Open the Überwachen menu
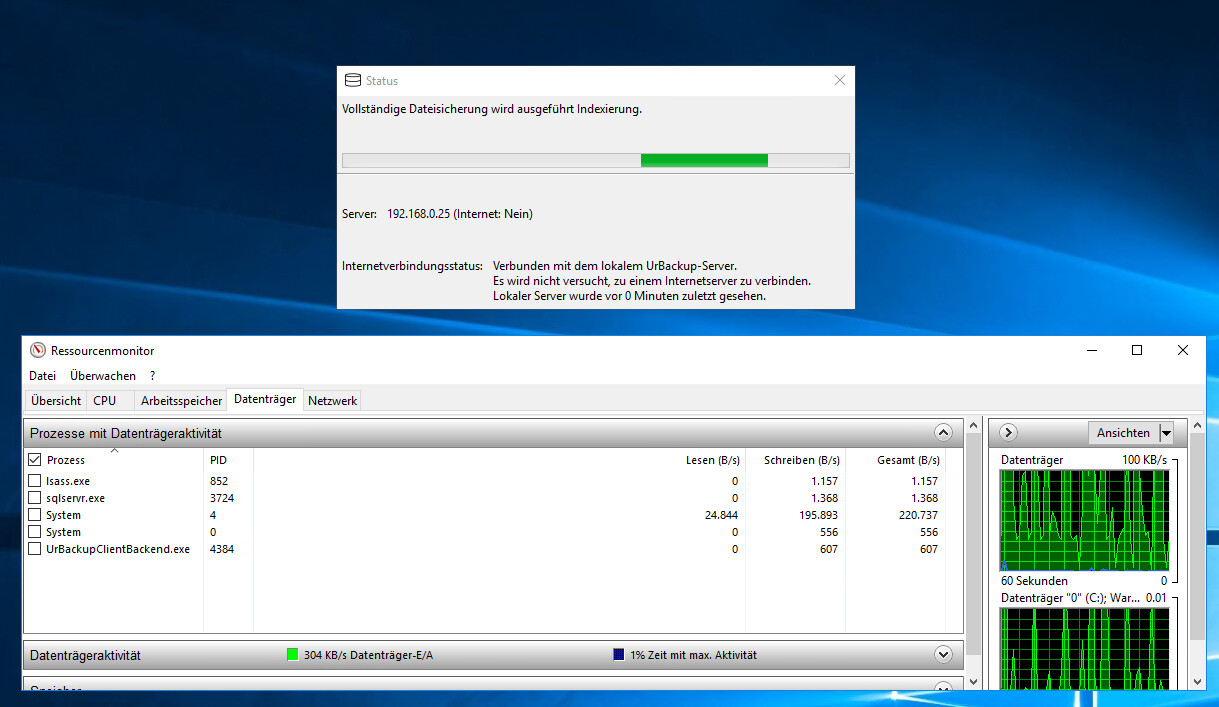This screenshot has height=707, width=1219. (103, 376)
